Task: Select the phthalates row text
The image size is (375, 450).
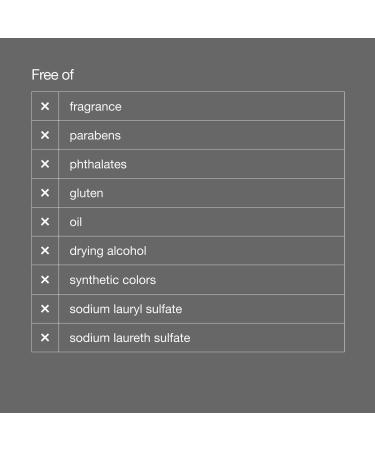Action: tap(98, 164)
